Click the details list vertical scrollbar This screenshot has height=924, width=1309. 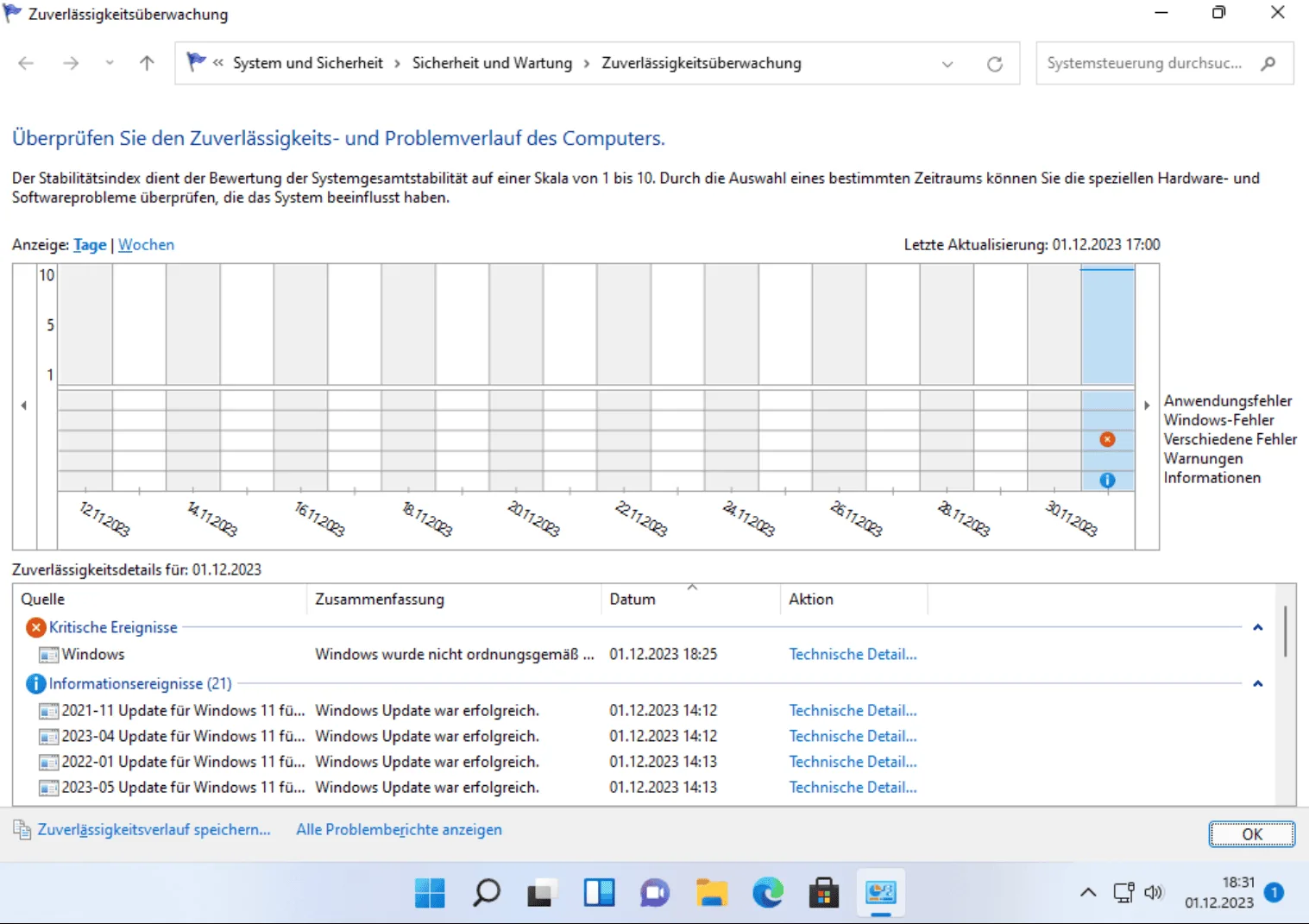click(x=1285, y=632)
